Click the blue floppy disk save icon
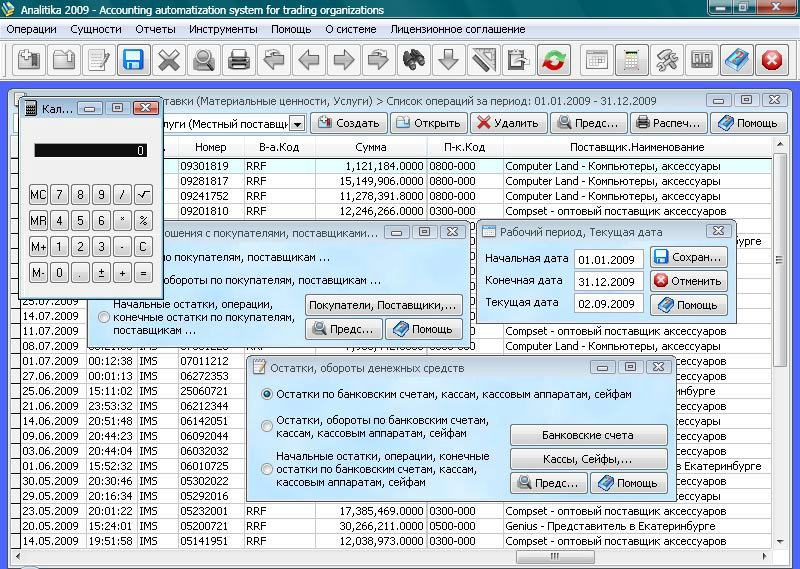800x569 pixels. pyautogui.click(x=133, y=60)
